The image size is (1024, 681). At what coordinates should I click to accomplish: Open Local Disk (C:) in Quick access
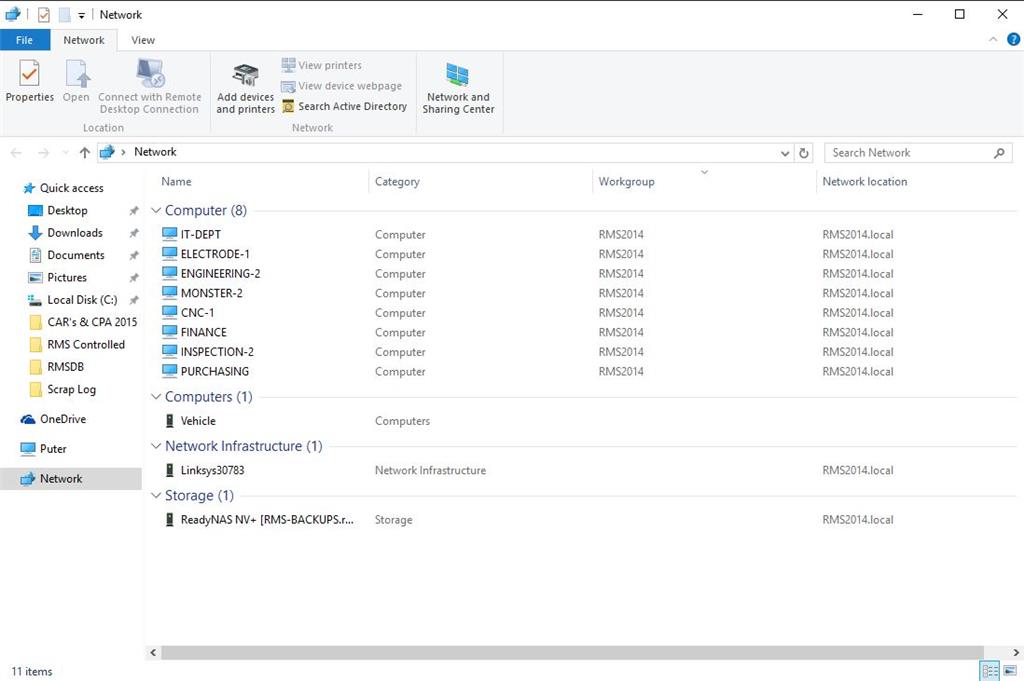[82, 300]
